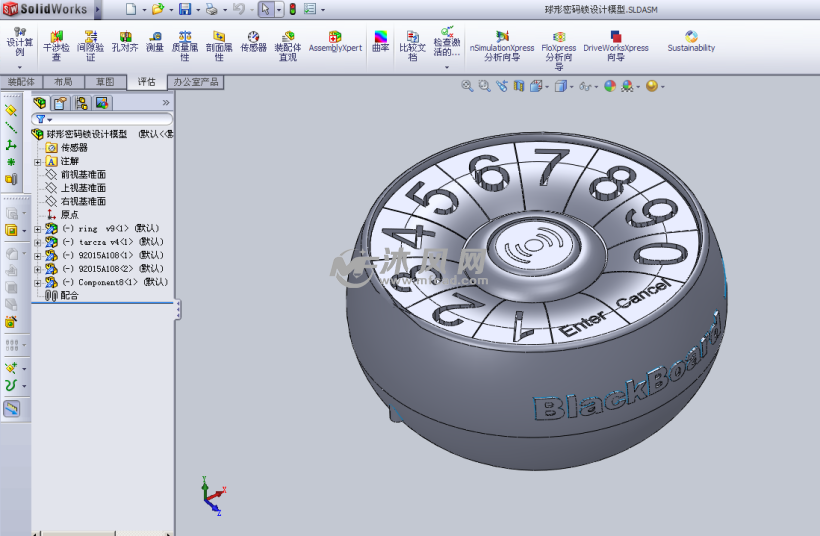
Task: Click the 传感器 sensor tool in ribbon
Action: click(253, 42)
